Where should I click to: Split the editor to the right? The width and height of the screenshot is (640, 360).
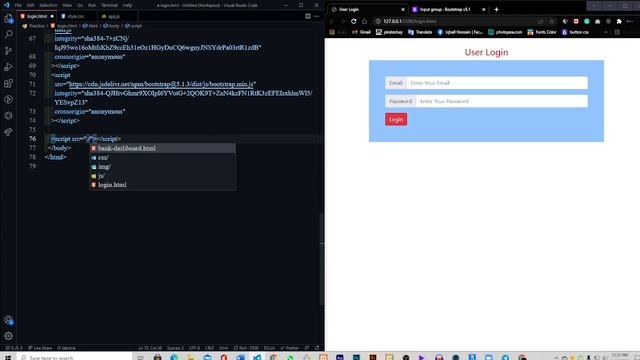[308, 16]
